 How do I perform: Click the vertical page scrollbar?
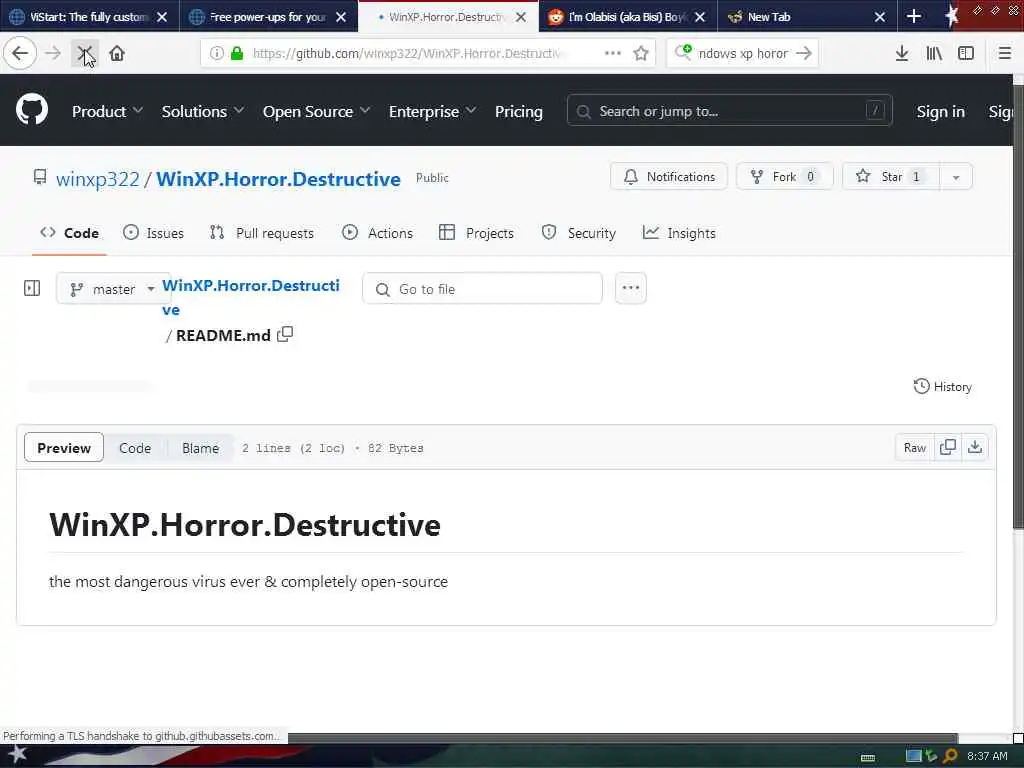[1018, 307]
